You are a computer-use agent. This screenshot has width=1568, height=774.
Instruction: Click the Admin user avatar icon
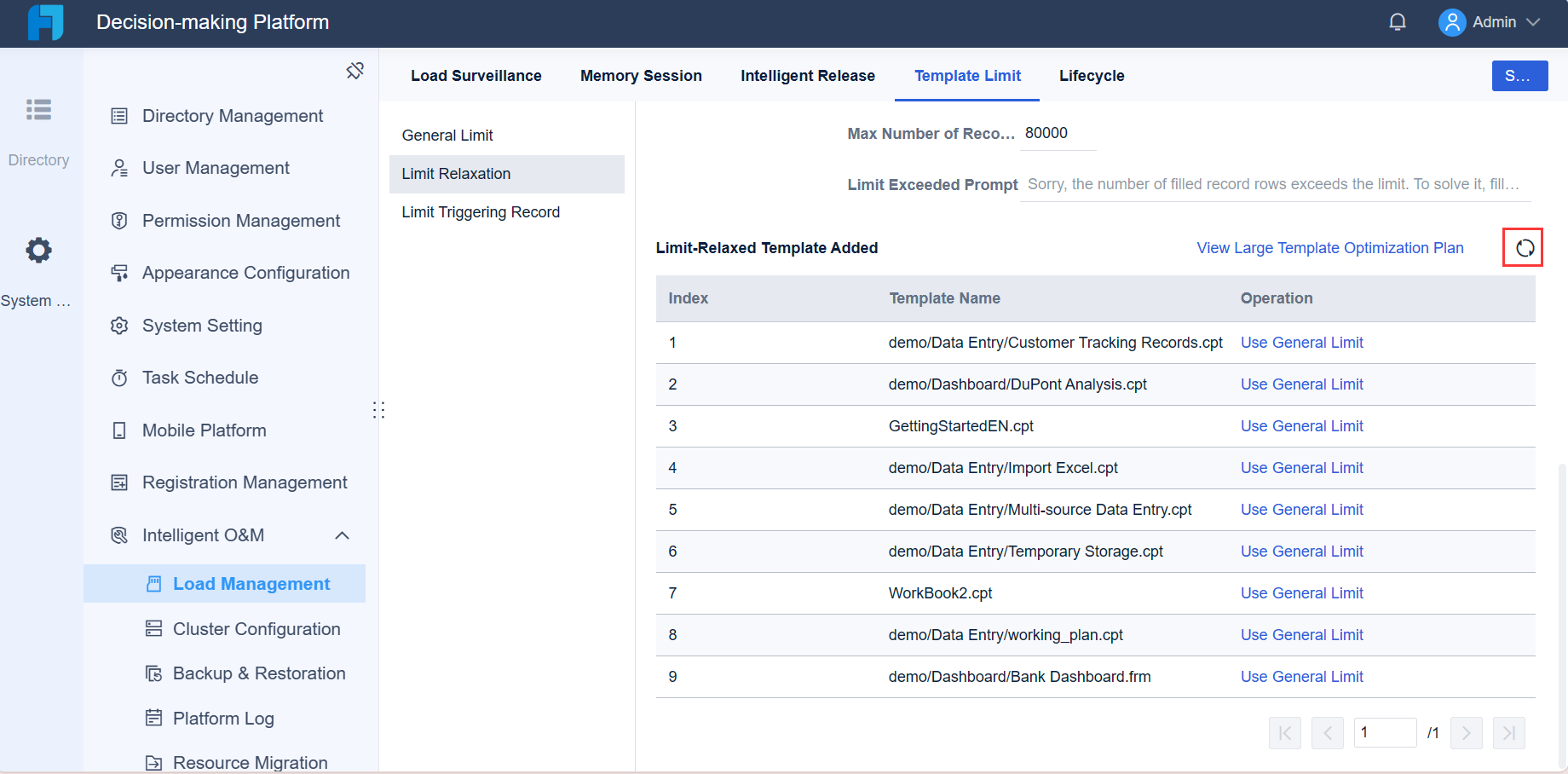point(1452,22)
